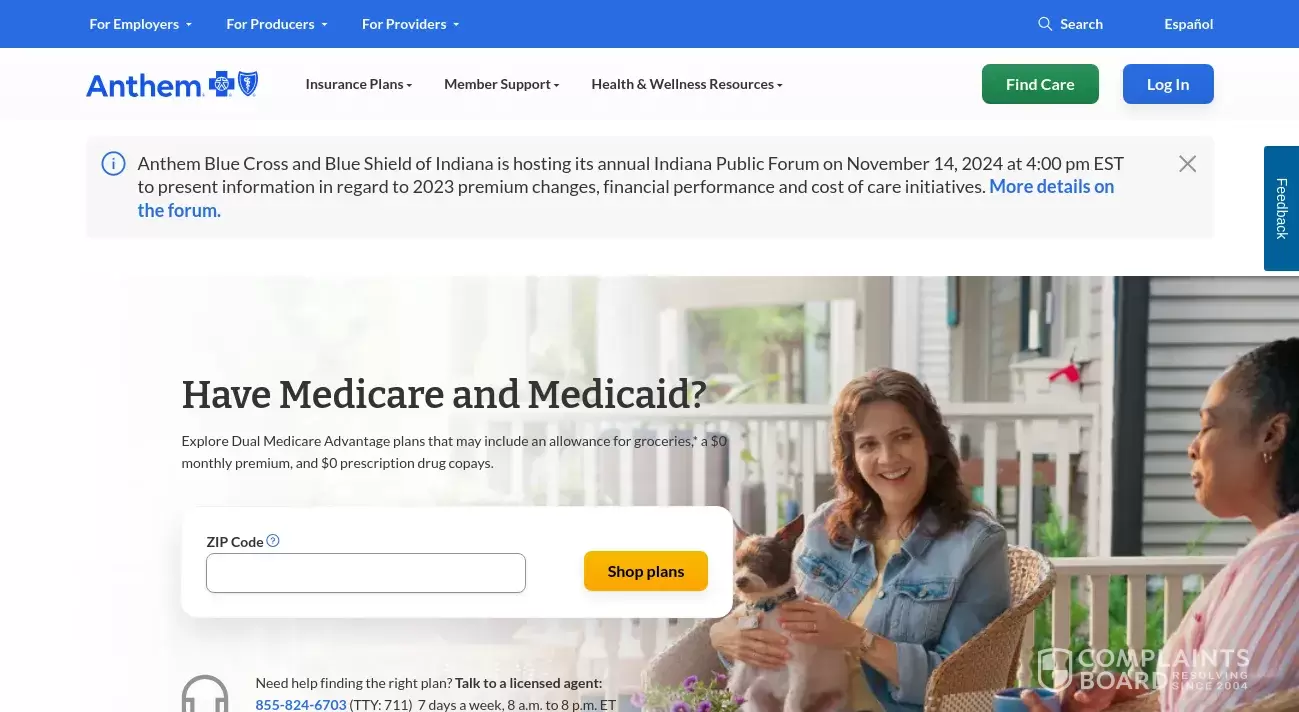Click the Find Care button
This screenshot has height=712, width=1299.
click(1040, 84)
